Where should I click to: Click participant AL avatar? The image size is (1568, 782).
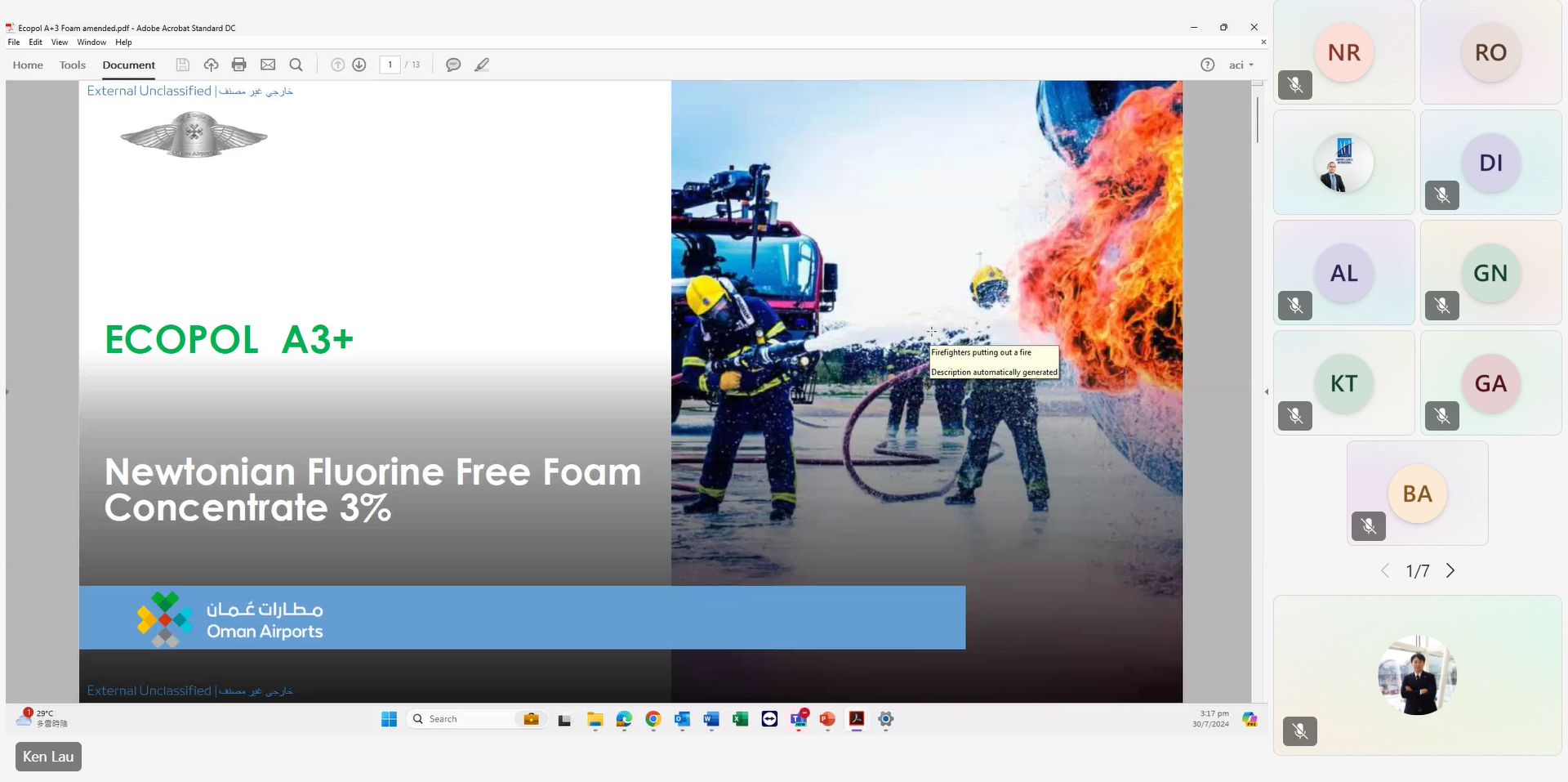click(x=1344, y=273)
